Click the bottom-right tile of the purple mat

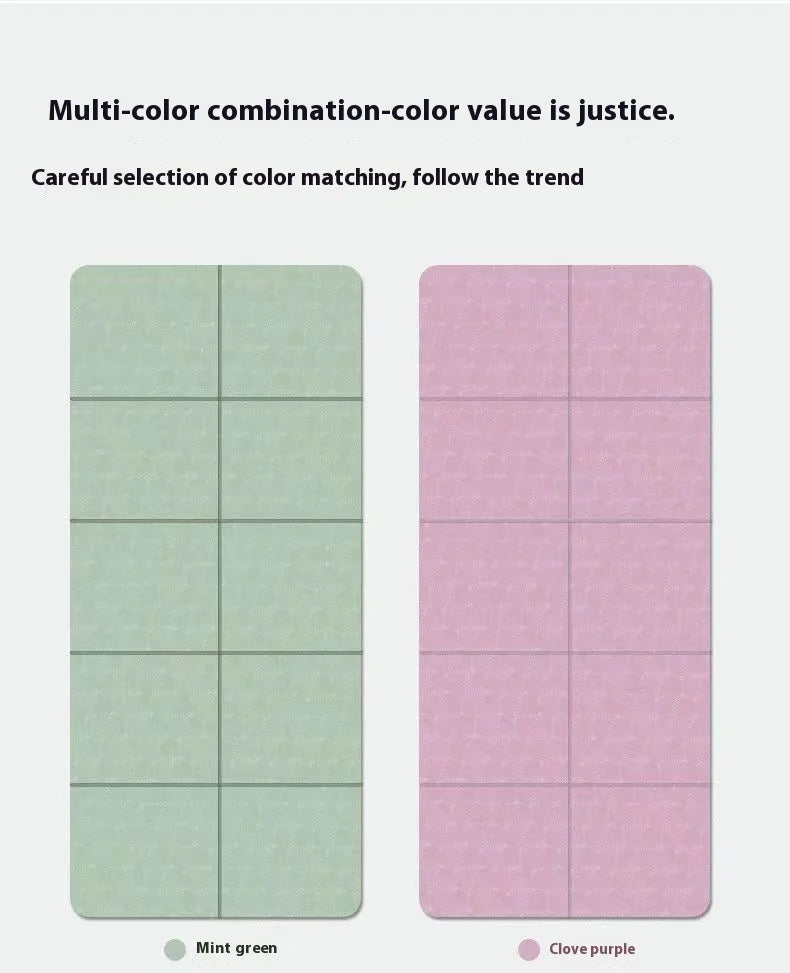click(640, 850)
